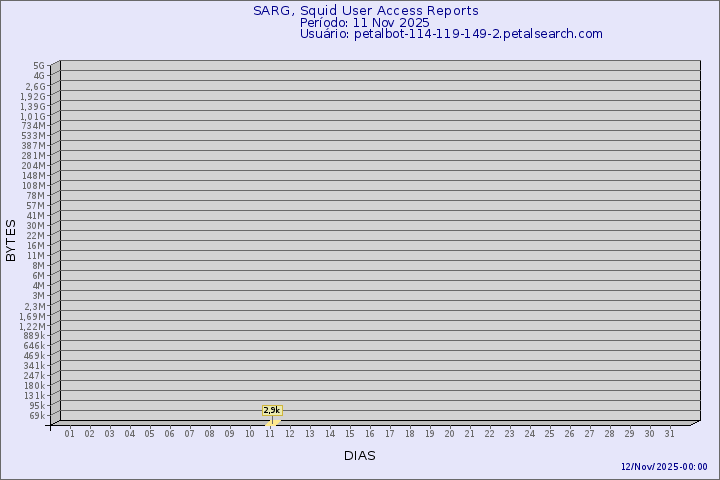Viewport: 720px width, 480px height.
Task: Click the 12/Nov/2025-00:00 timestamp
Action: coord(664,467)
